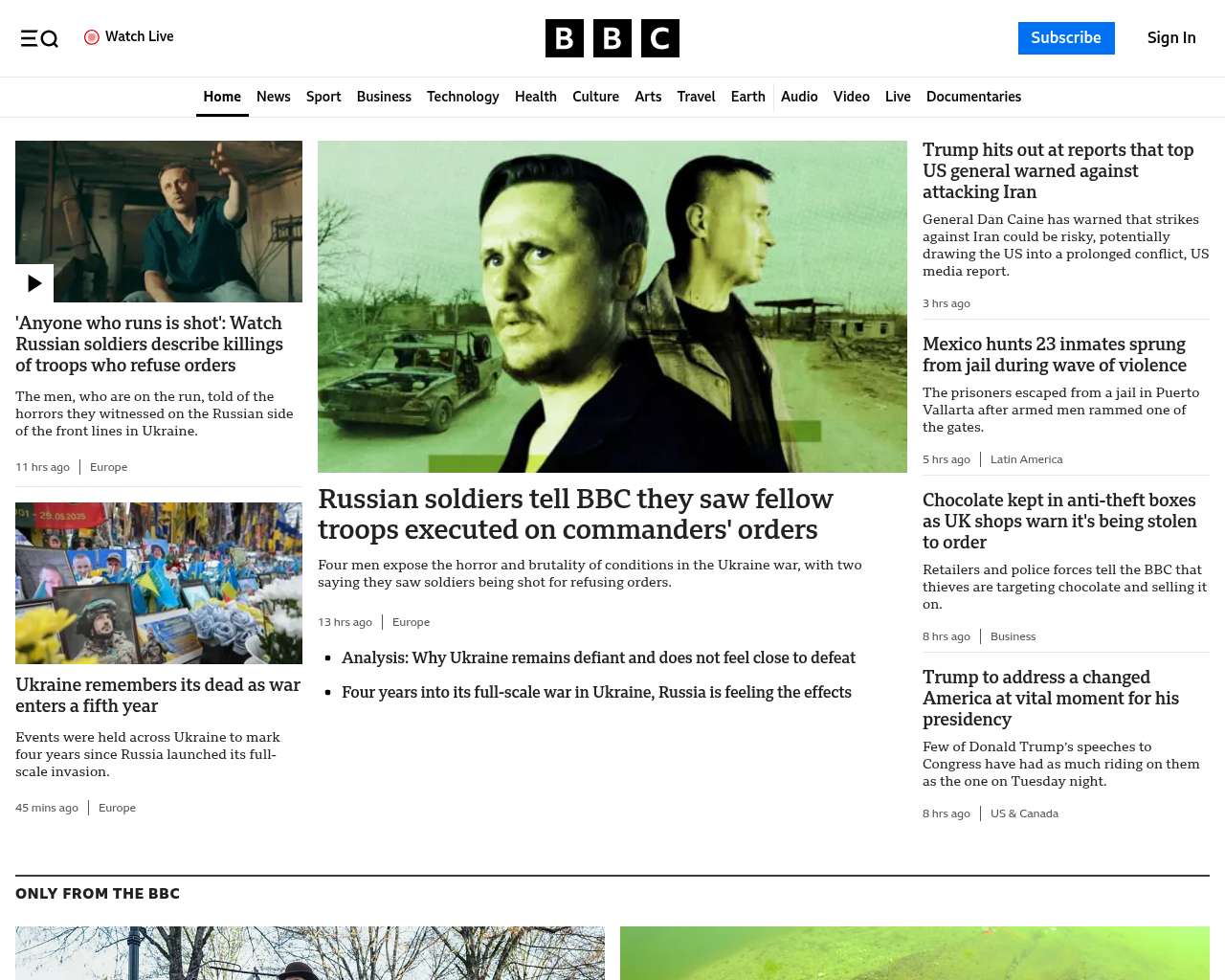Click the Subscribe button
The image size is (1225, 980).
(x=1065, y=38)
